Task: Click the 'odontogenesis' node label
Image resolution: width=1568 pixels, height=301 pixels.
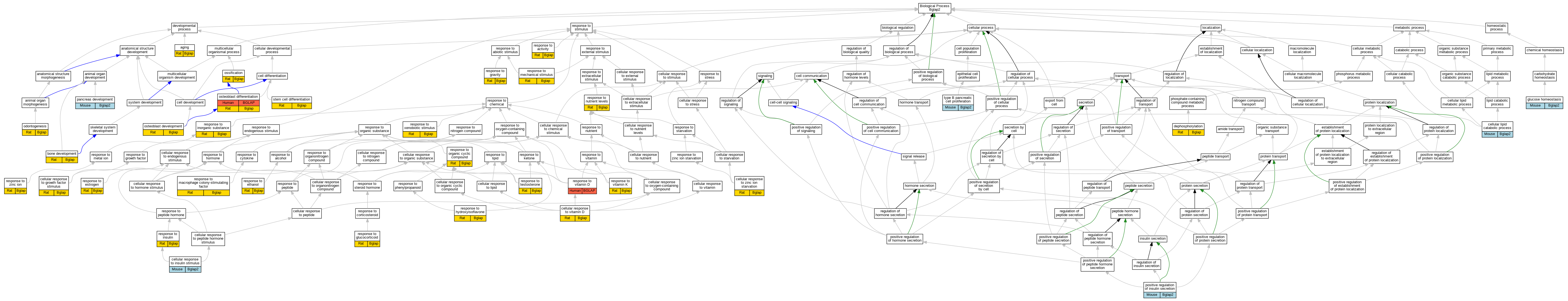Action: (35, 126)
